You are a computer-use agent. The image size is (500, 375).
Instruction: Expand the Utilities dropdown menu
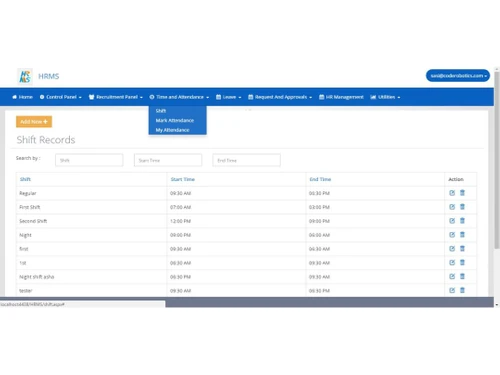point(385,97)
